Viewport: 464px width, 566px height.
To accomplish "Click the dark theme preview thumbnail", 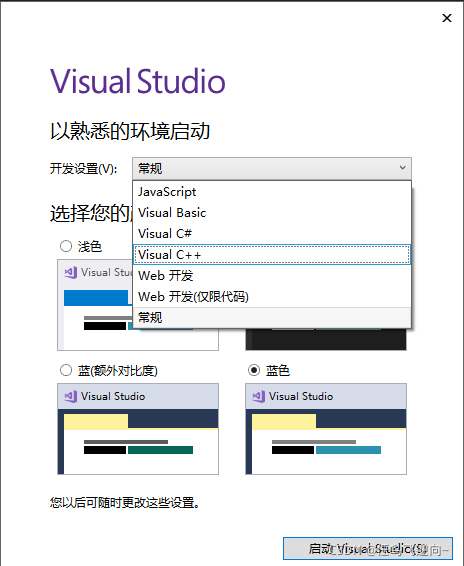I will tap(326, 339).
